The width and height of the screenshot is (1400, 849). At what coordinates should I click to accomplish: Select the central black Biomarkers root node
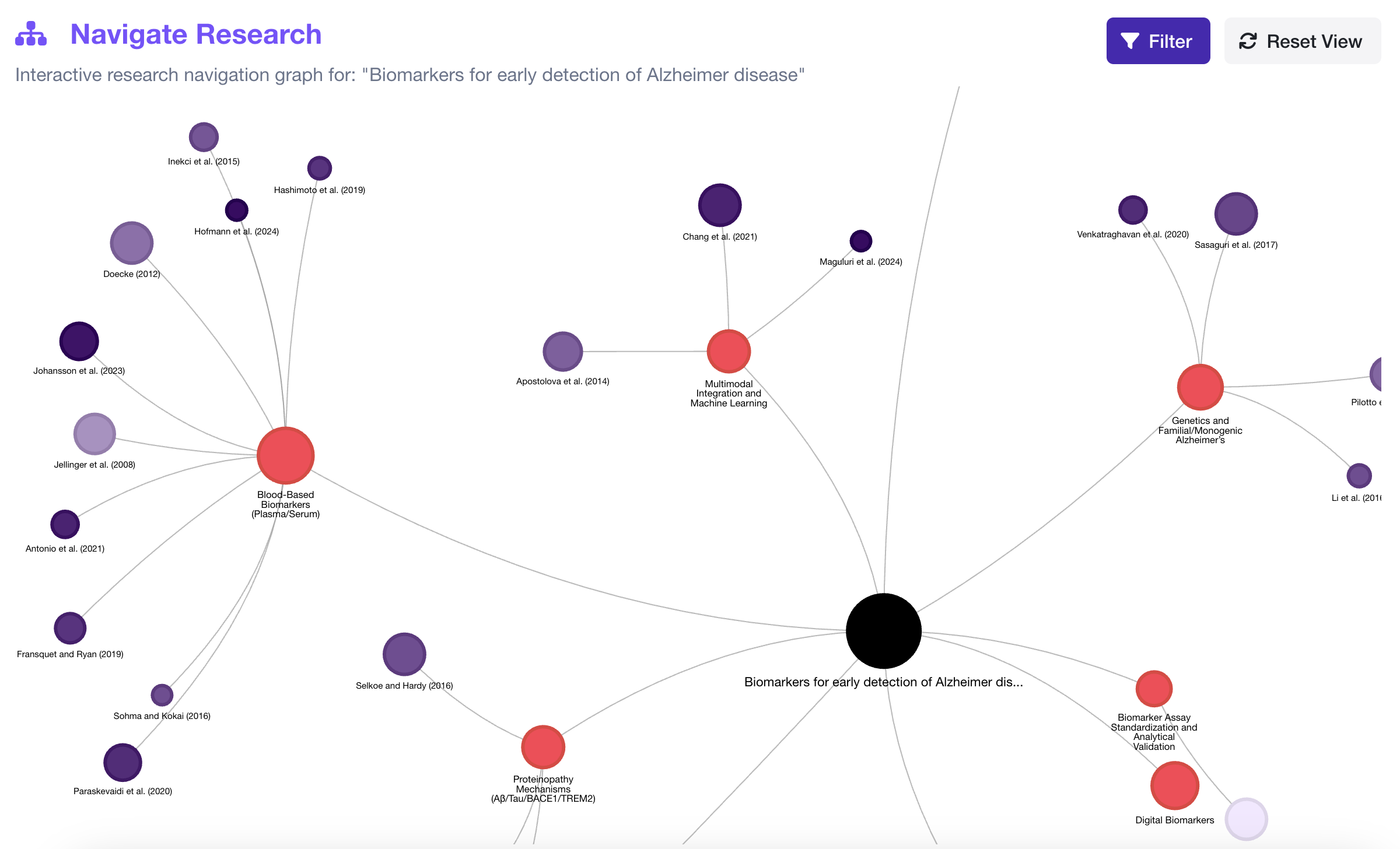pyautogui.click(x=883, y=630)
